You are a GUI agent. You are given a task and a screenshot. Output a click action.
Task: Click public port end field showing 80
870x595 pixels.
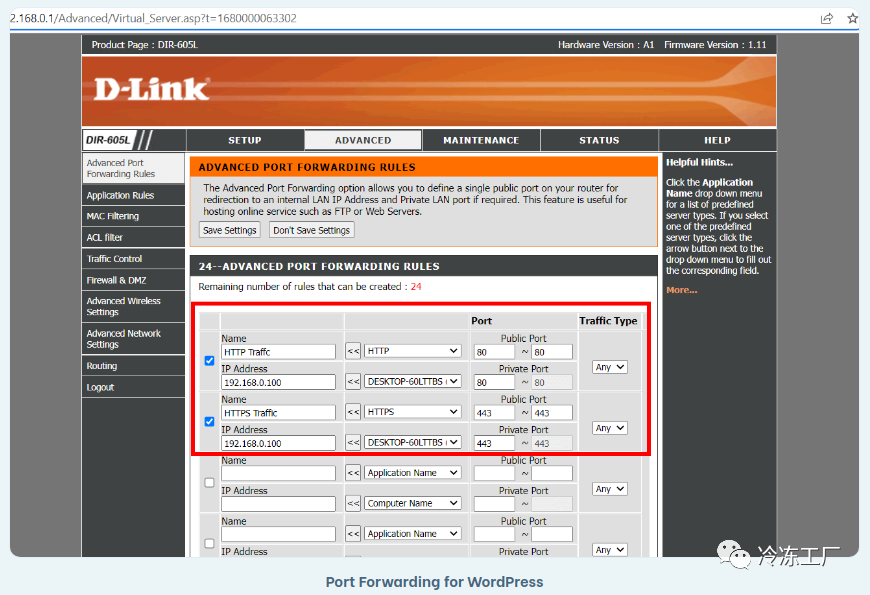point(552,352)
